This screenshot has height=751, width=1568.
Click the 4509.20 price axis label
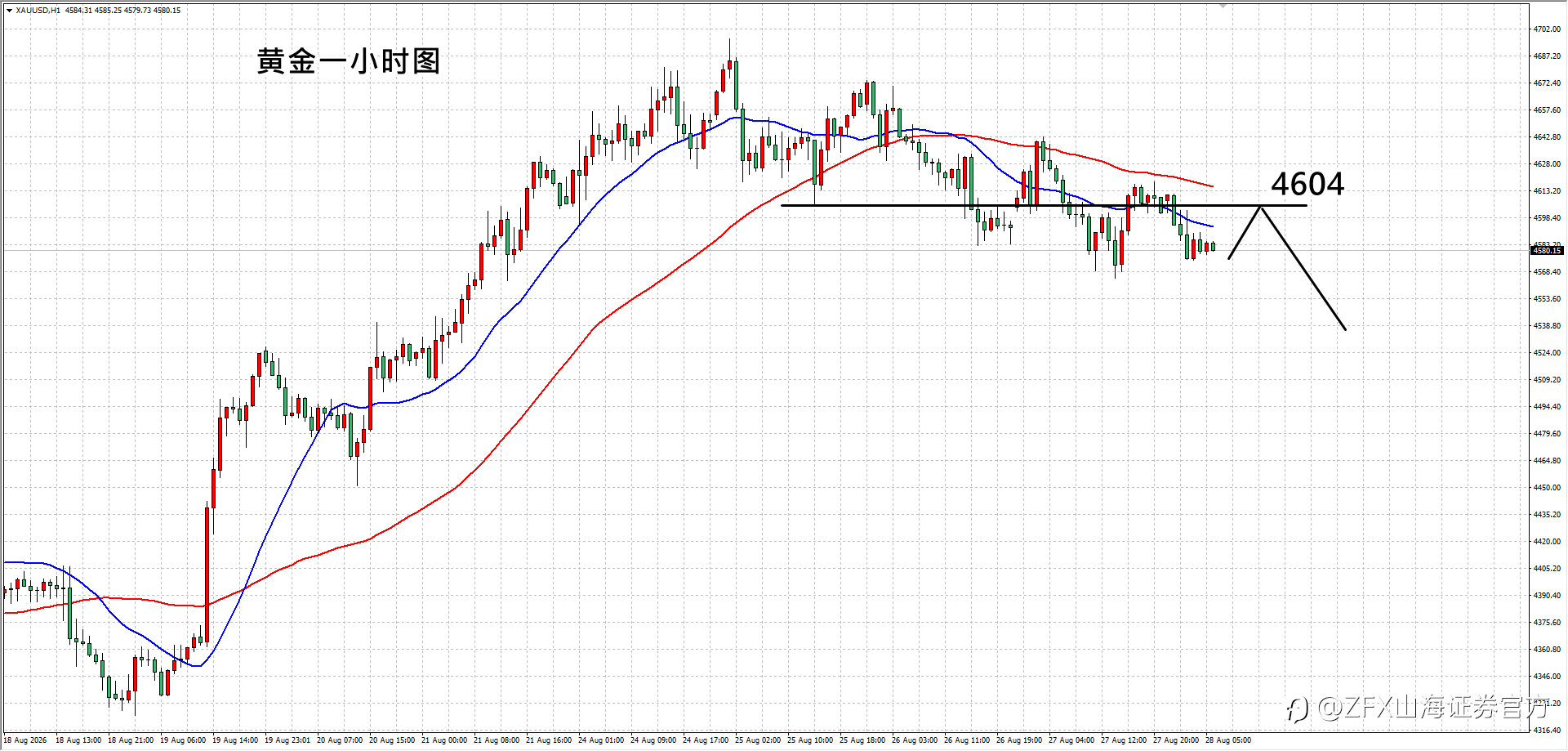pyautogui.click(x=1547, y=380)
